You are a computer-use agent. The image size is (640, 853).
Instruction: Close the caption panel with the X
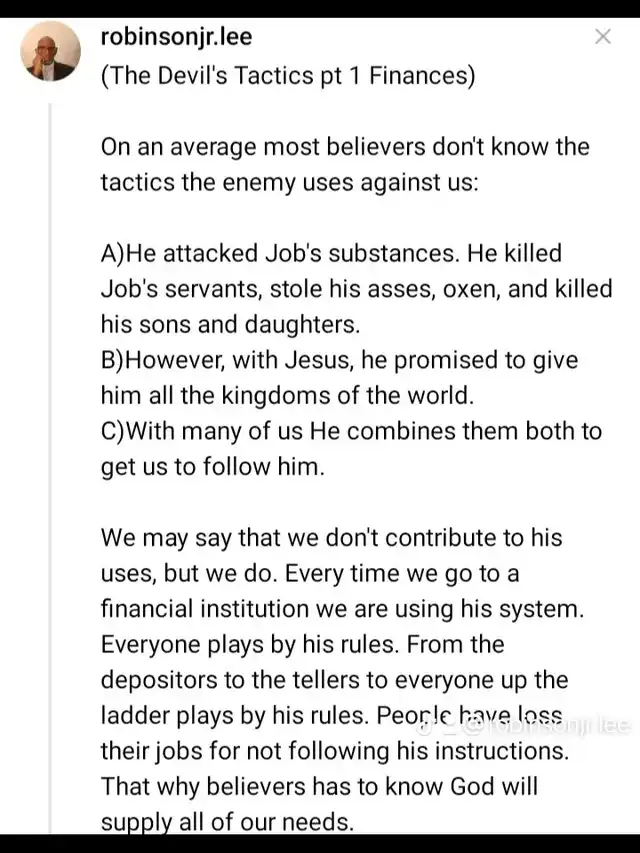click(x=602, y=36)
